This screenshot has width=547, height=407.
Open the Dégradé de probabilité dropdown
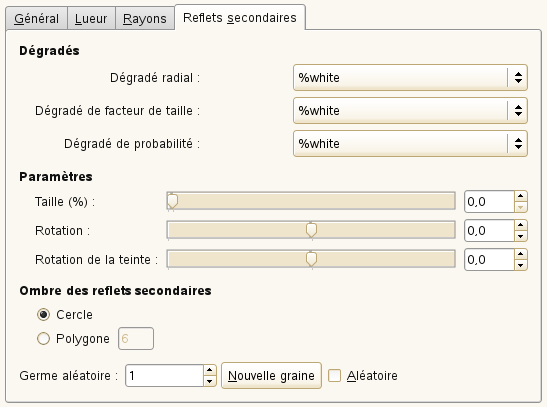click(x=410, y=144)
